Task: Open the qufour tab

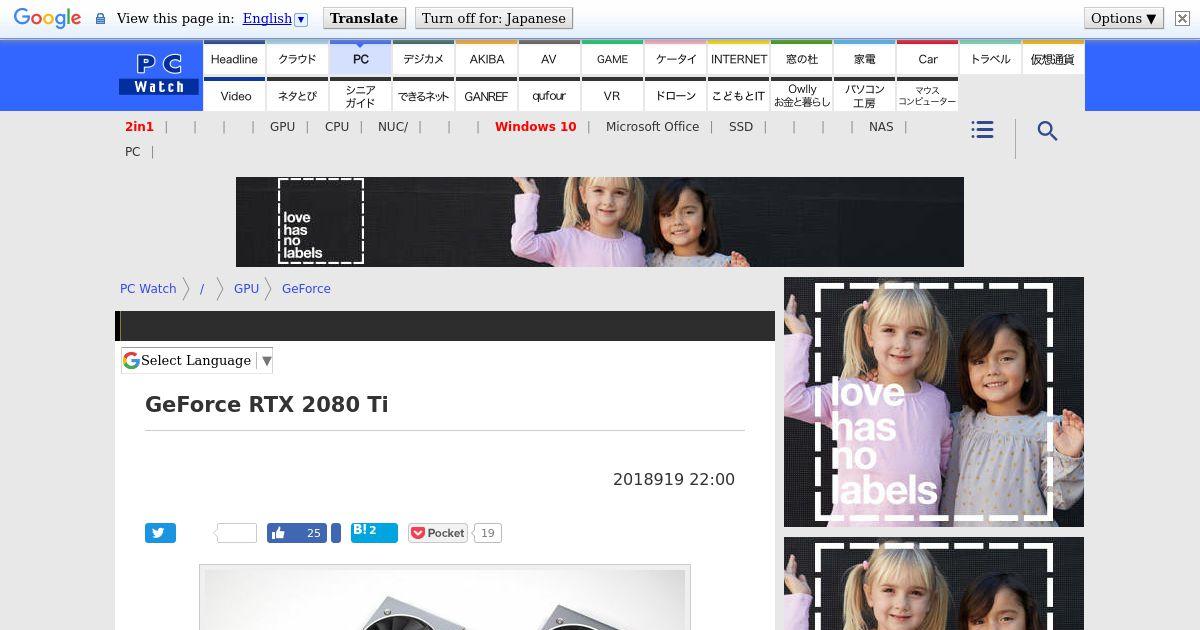Action: 549,95
